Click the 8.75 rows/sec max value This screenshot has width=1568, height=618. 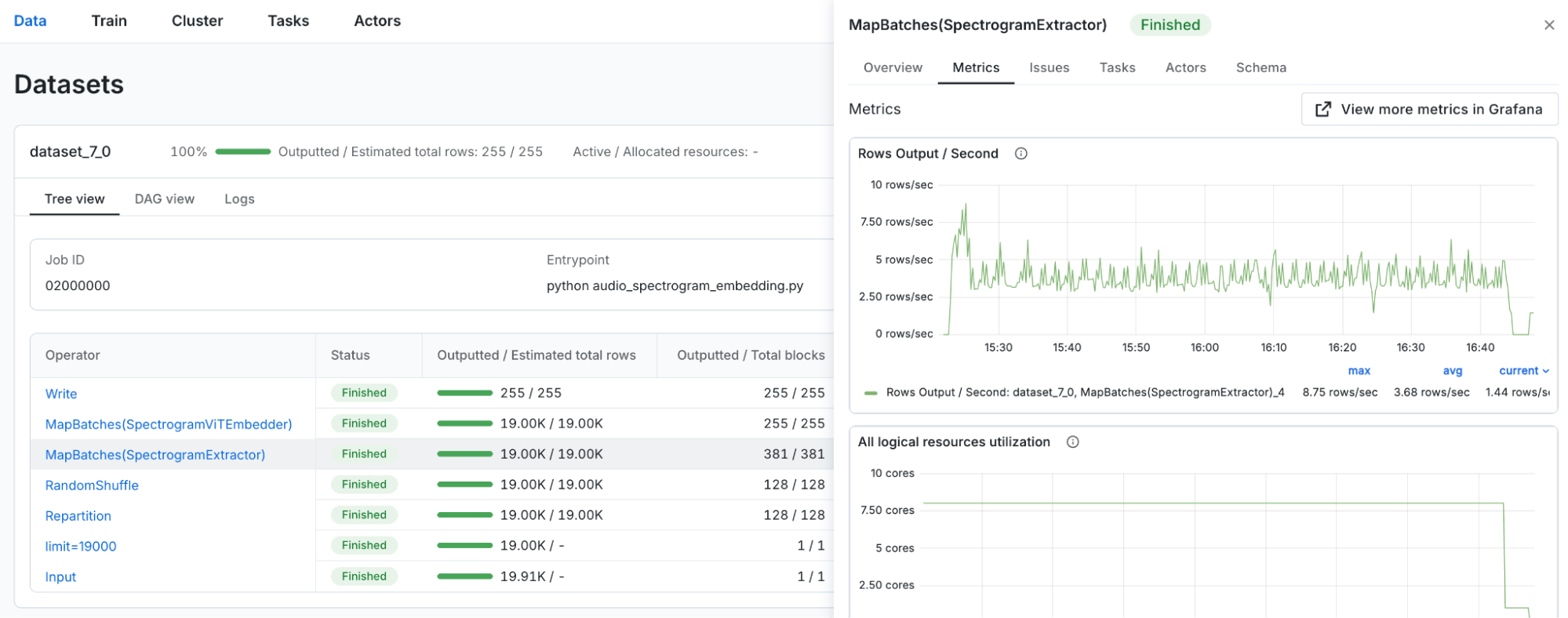coord(1340,393)
